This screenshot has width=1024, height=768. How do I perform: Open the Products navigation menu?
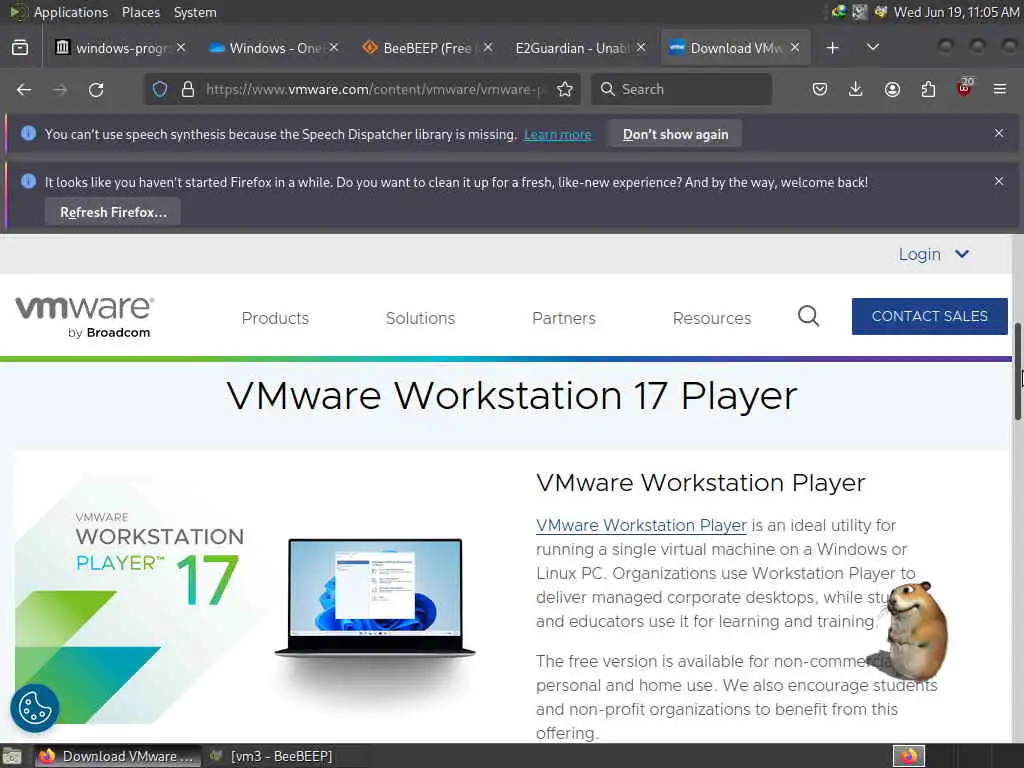(x=275, y=318)
